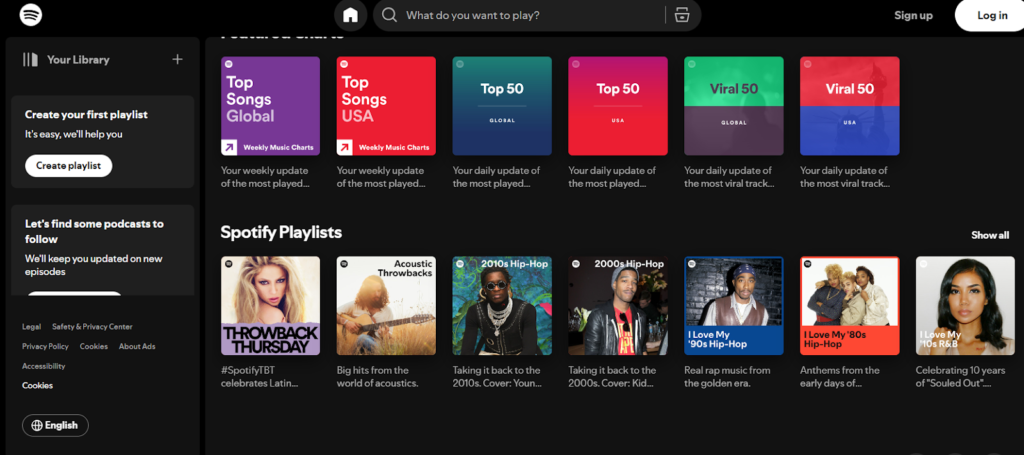This screenshot has width=1024, height=455.
Task: Open the Viral 50 Global cover
Action: pyautogui.click(x=733, y=106)
